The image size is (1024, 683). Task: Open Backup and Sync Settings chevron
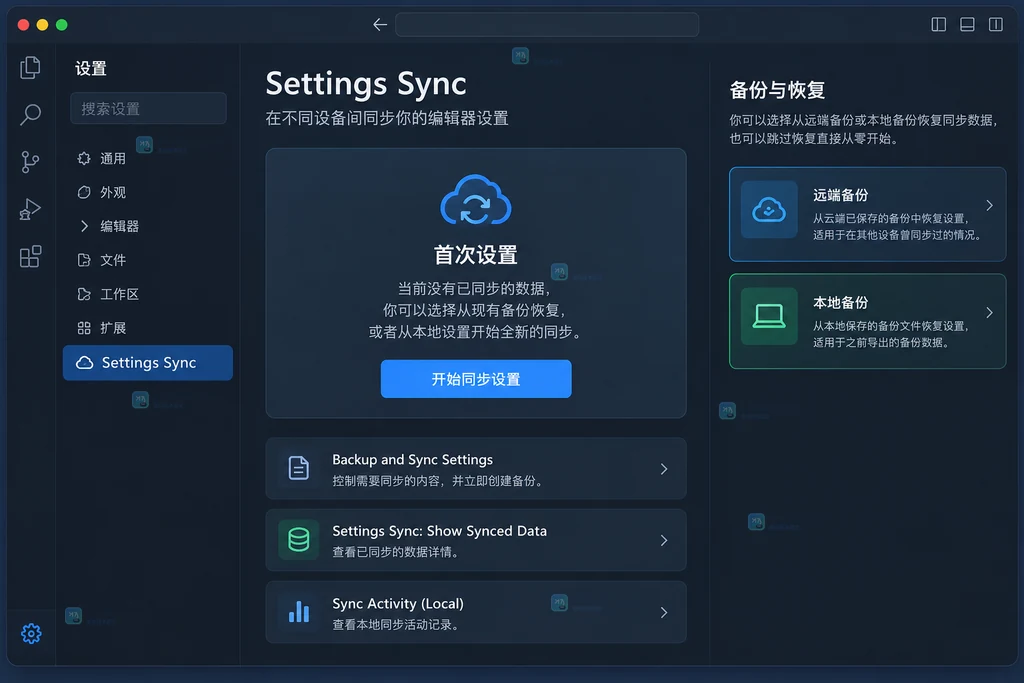click(x=664, y=469)
